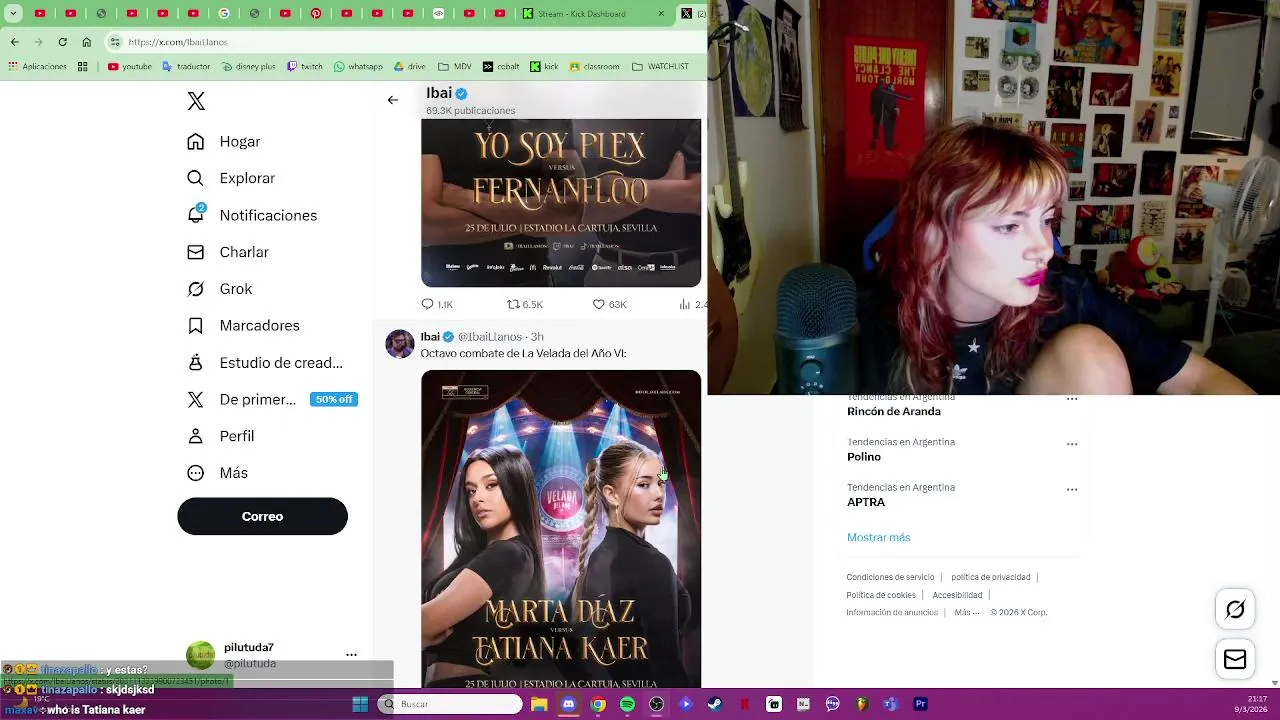Switch to the Google tab
1280x720 pixels.
(224, 14)
